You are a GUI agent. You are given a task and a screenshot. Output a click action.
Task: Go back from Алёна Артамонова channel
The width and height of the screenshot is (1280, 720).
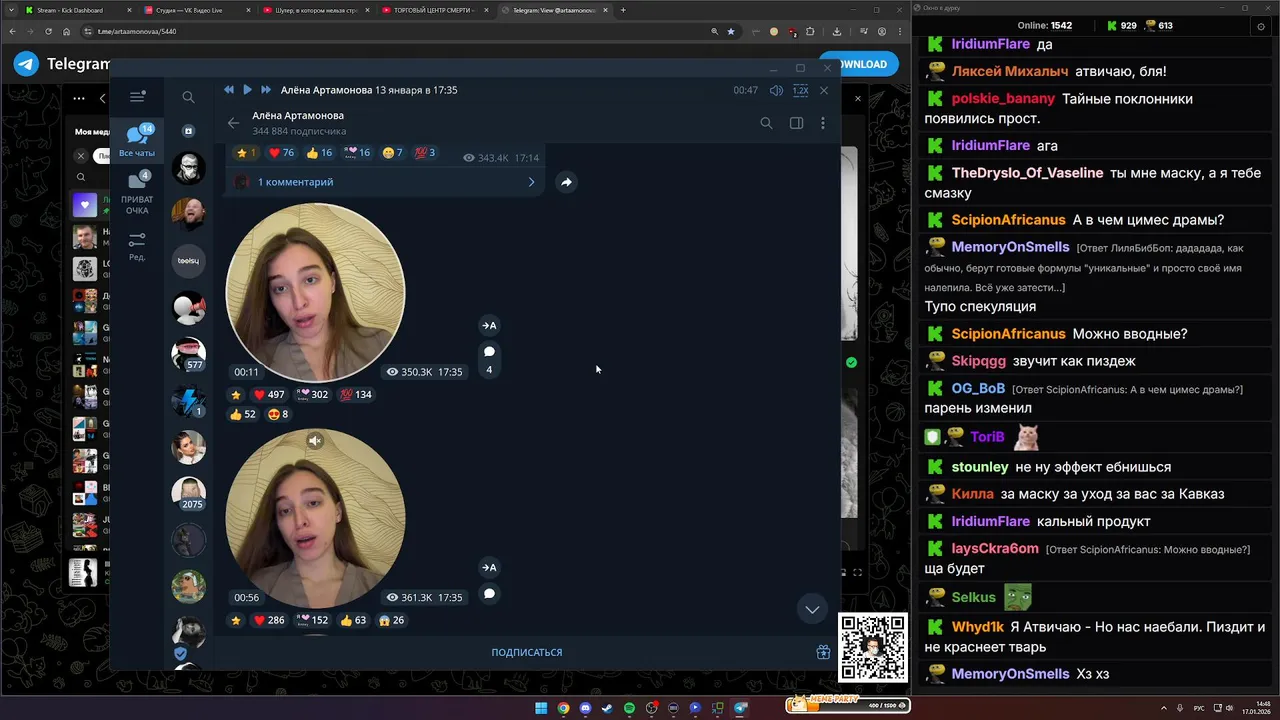point(233,123)
